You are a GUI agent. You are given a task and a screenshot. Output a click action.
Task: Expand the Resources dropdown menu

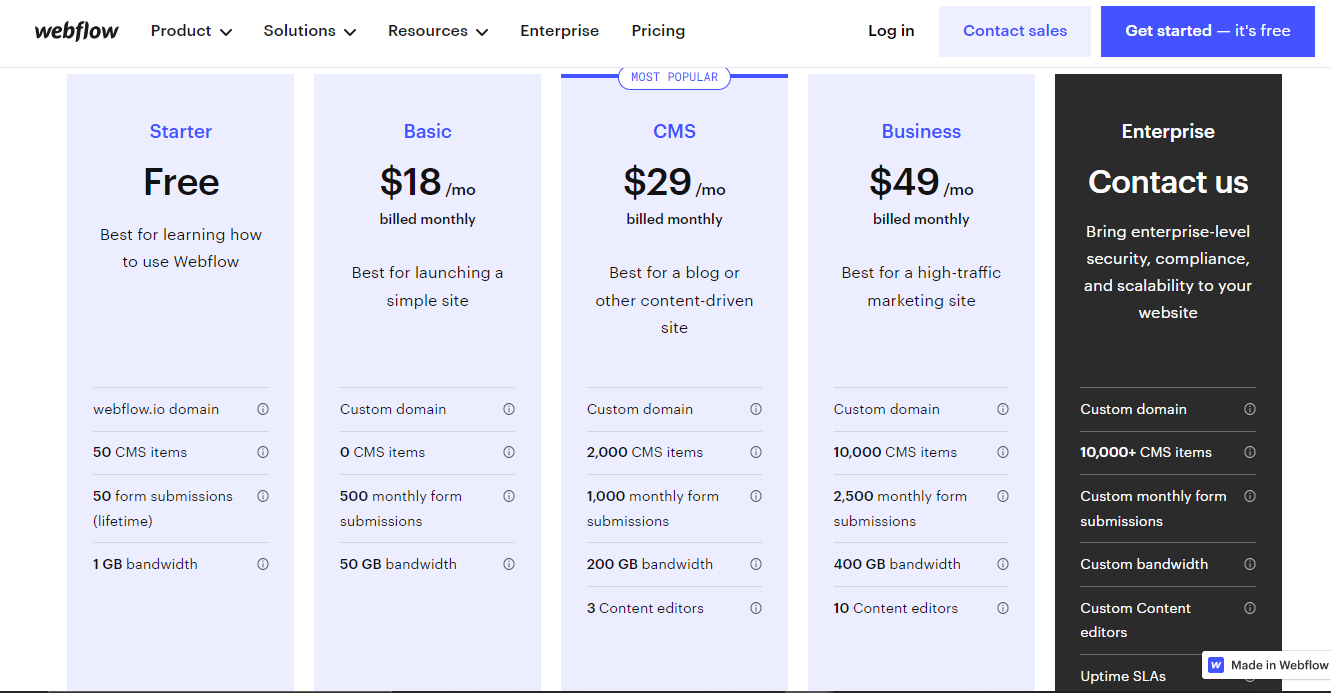(x=438, y=31)
